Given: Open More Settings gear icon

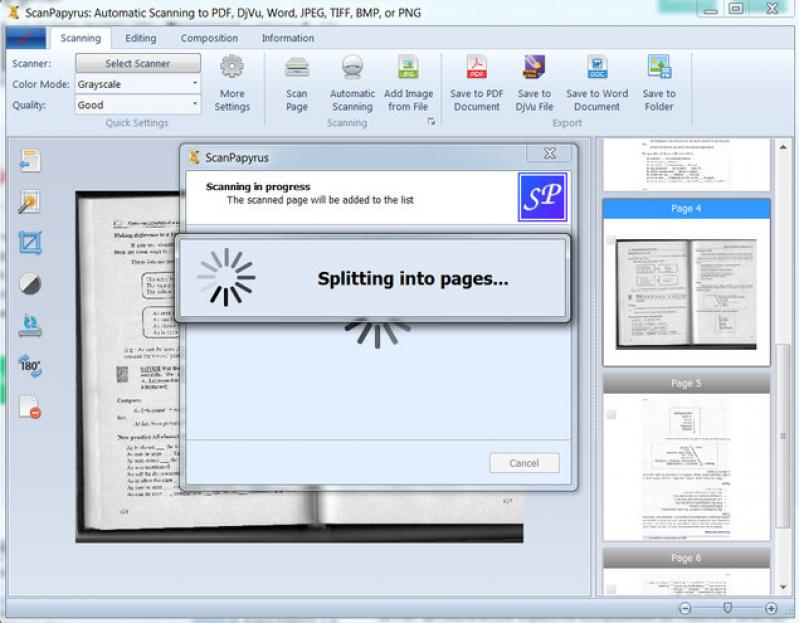Looking at the screenshot, I should click(x=232, y=66).
